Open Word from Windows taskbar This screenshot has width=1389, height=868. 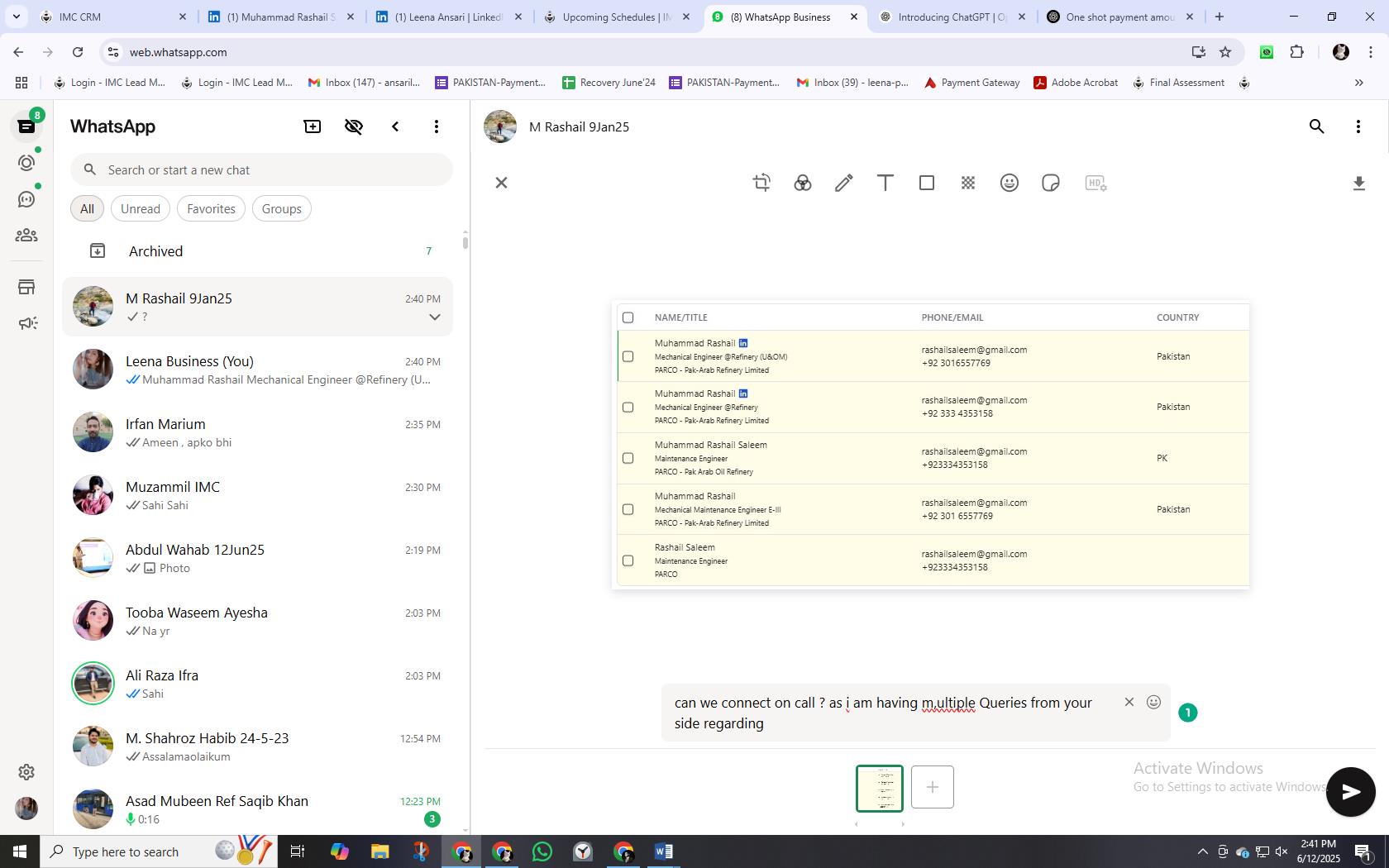(x=663, y=851)
